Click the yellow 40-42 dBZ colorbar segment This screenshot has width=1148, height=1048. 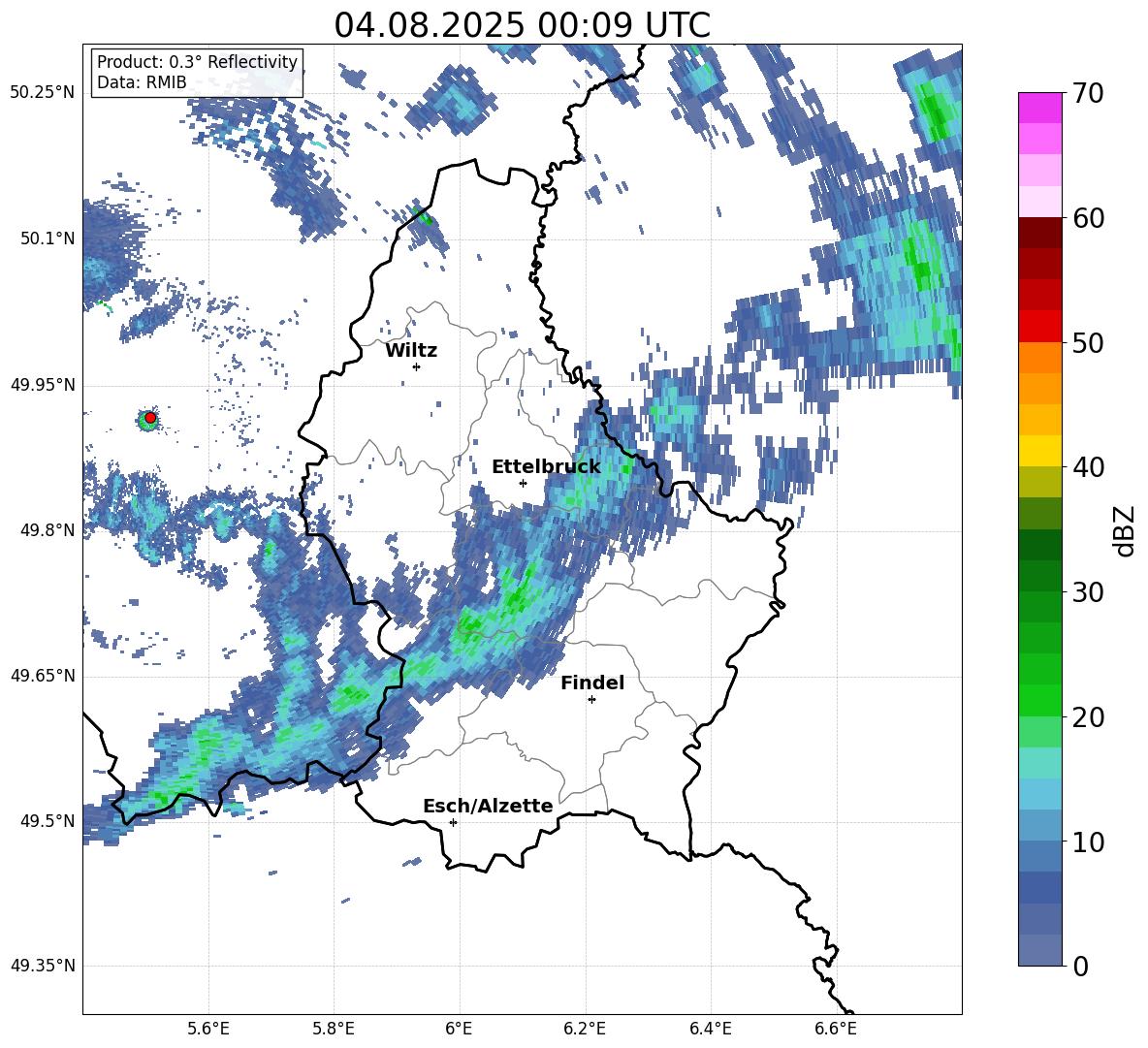pos(1040,451)
